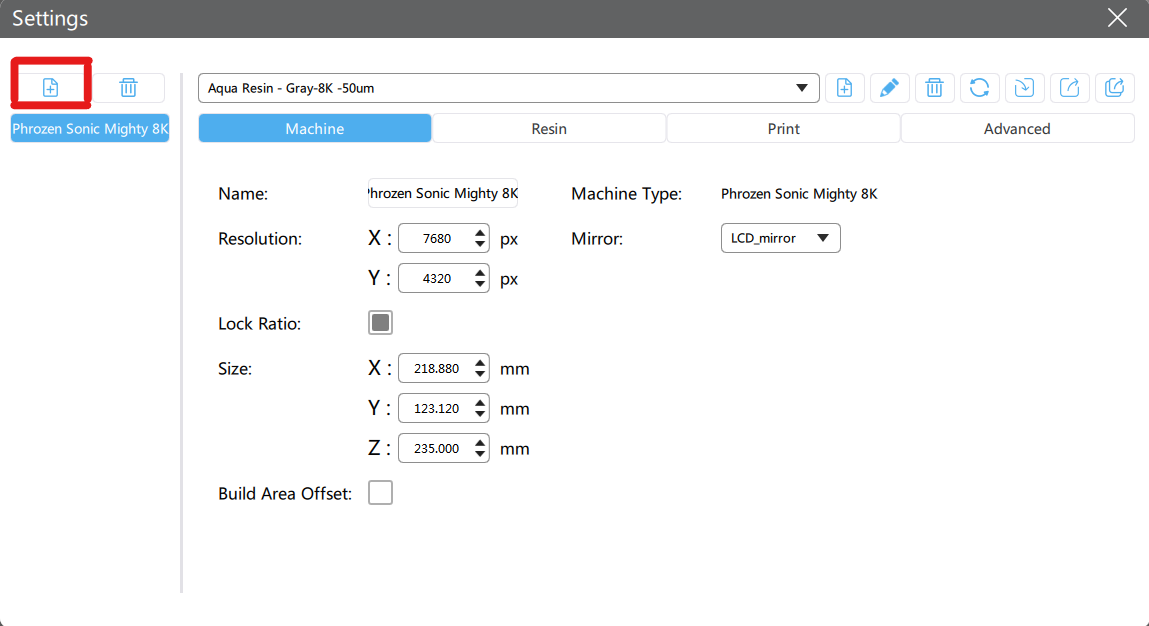
Task: Click the export all profiles icon
Action: 1114,88
